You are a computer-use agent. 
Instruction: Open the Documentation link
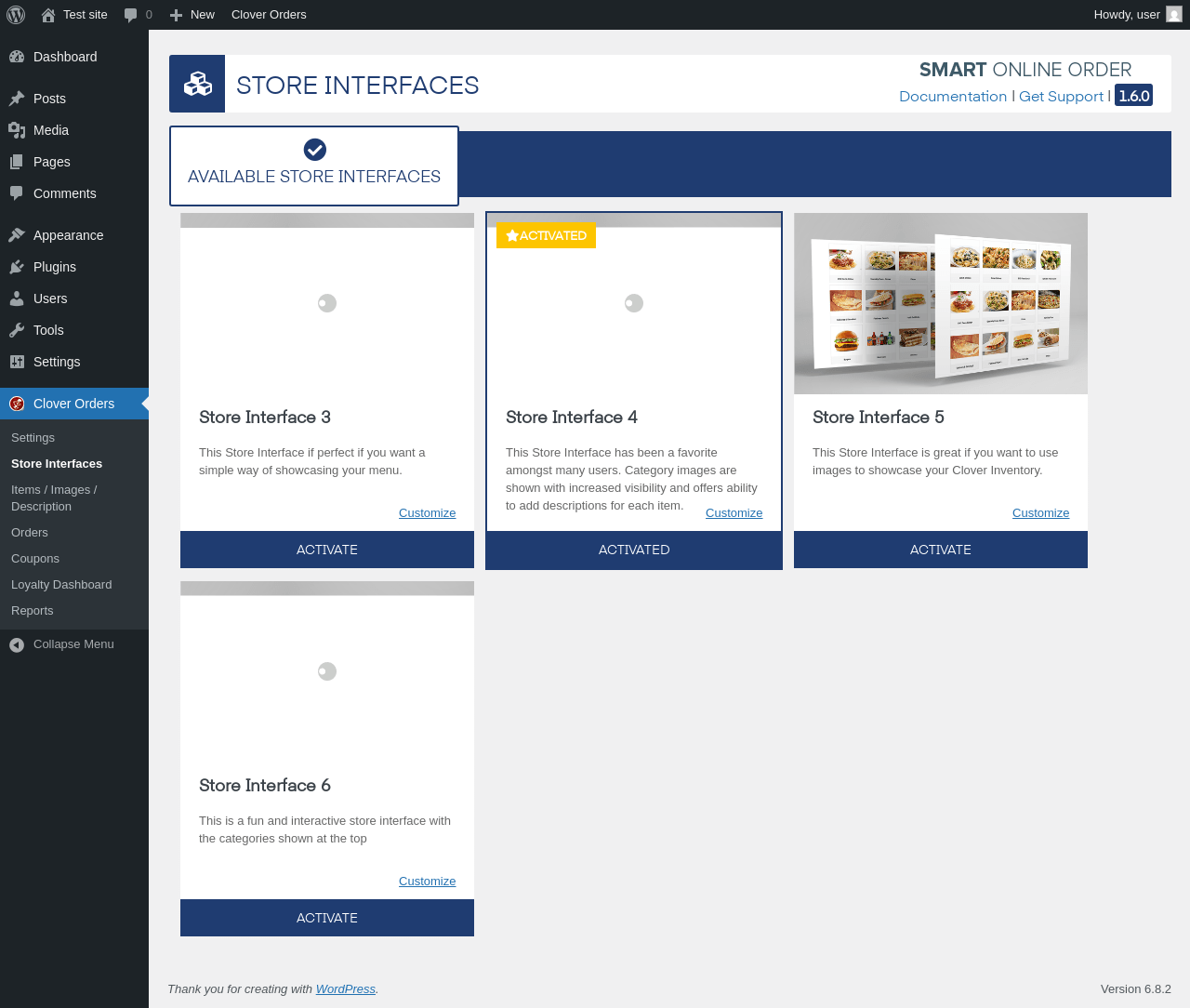[953, 97]
